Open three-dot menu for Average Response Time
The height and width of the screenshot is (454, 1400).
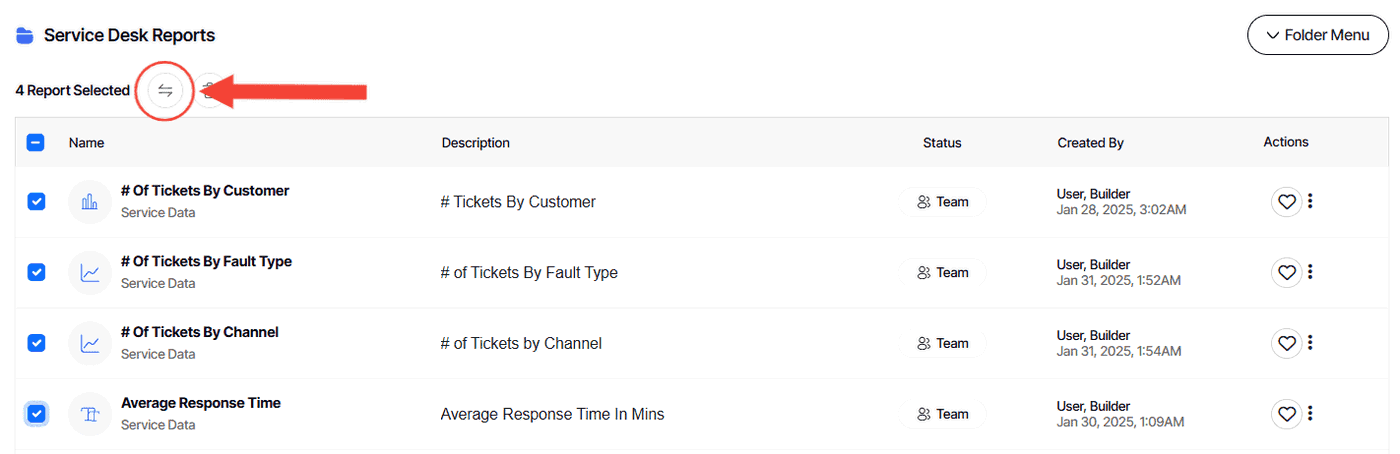pos(1310,413)
